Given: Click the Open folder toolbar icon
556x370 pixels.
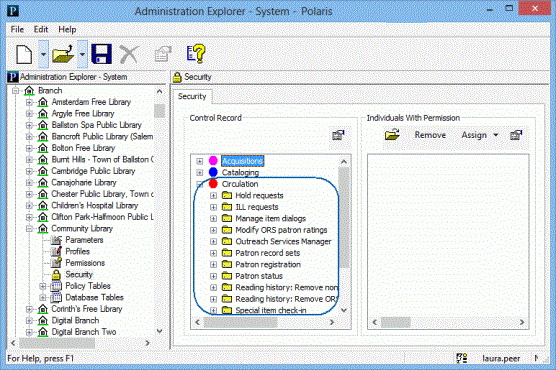Looking at the screenshot, I should (63, 54).
